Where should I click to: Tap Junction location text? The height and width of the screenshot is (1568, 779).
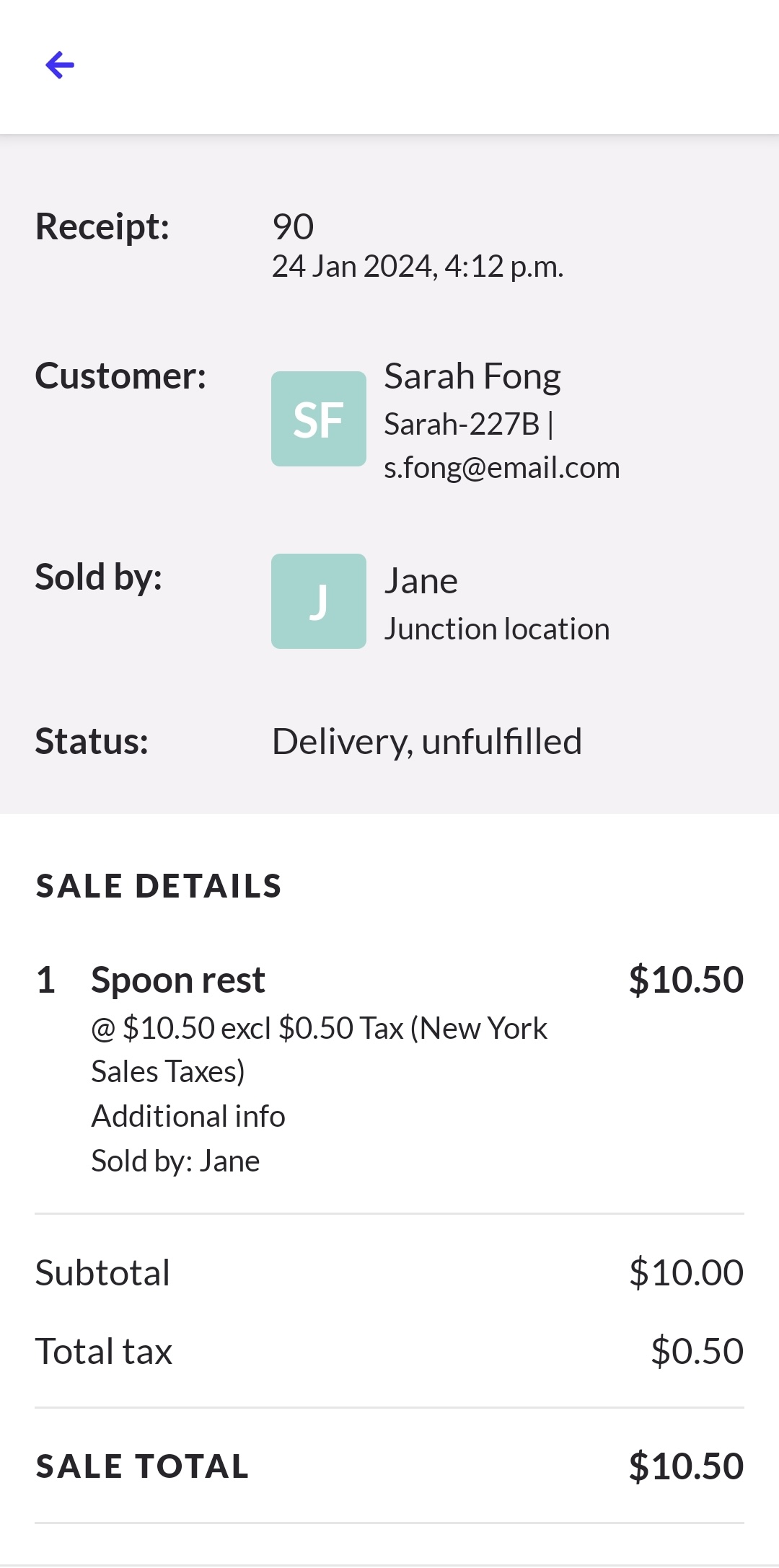496,629
